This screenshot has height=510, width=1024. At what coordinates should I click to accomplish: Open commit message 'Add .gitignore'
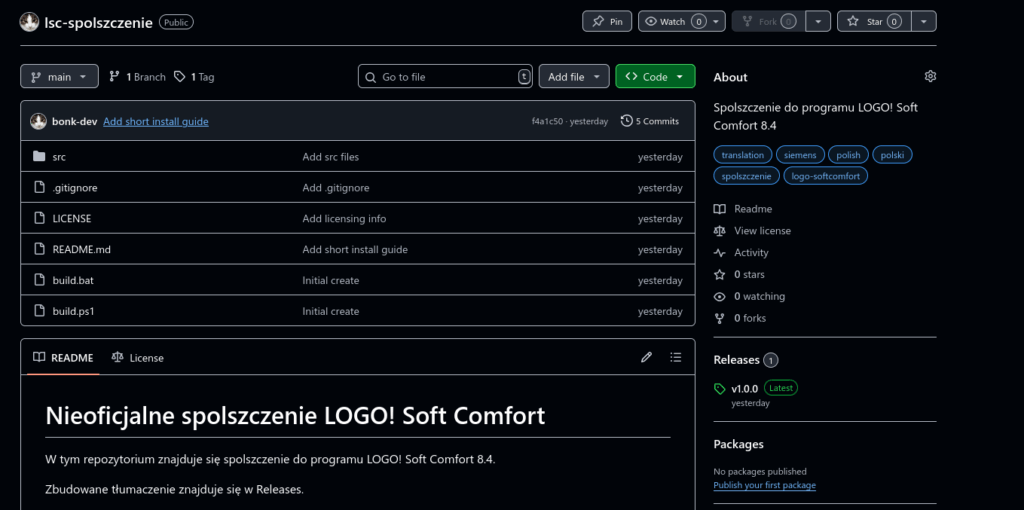click(336, 187)
